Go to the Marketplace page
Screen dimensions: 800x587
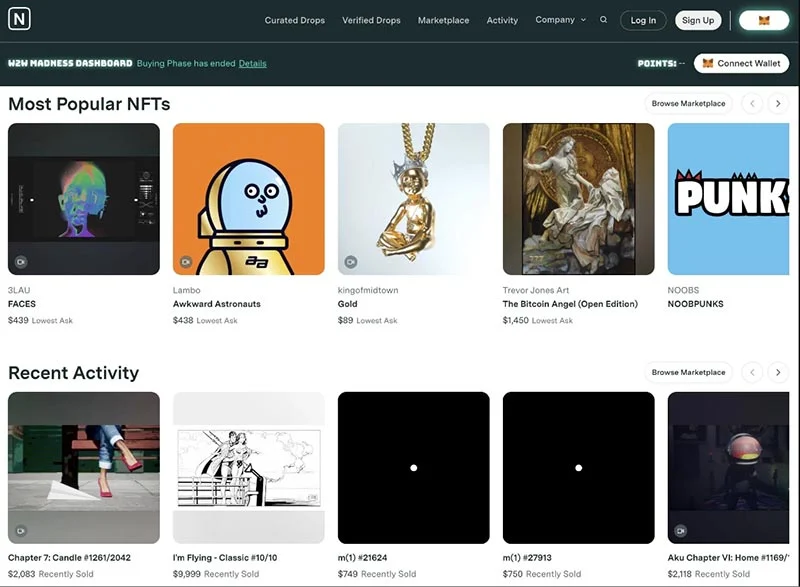click(x=443, y=20)
